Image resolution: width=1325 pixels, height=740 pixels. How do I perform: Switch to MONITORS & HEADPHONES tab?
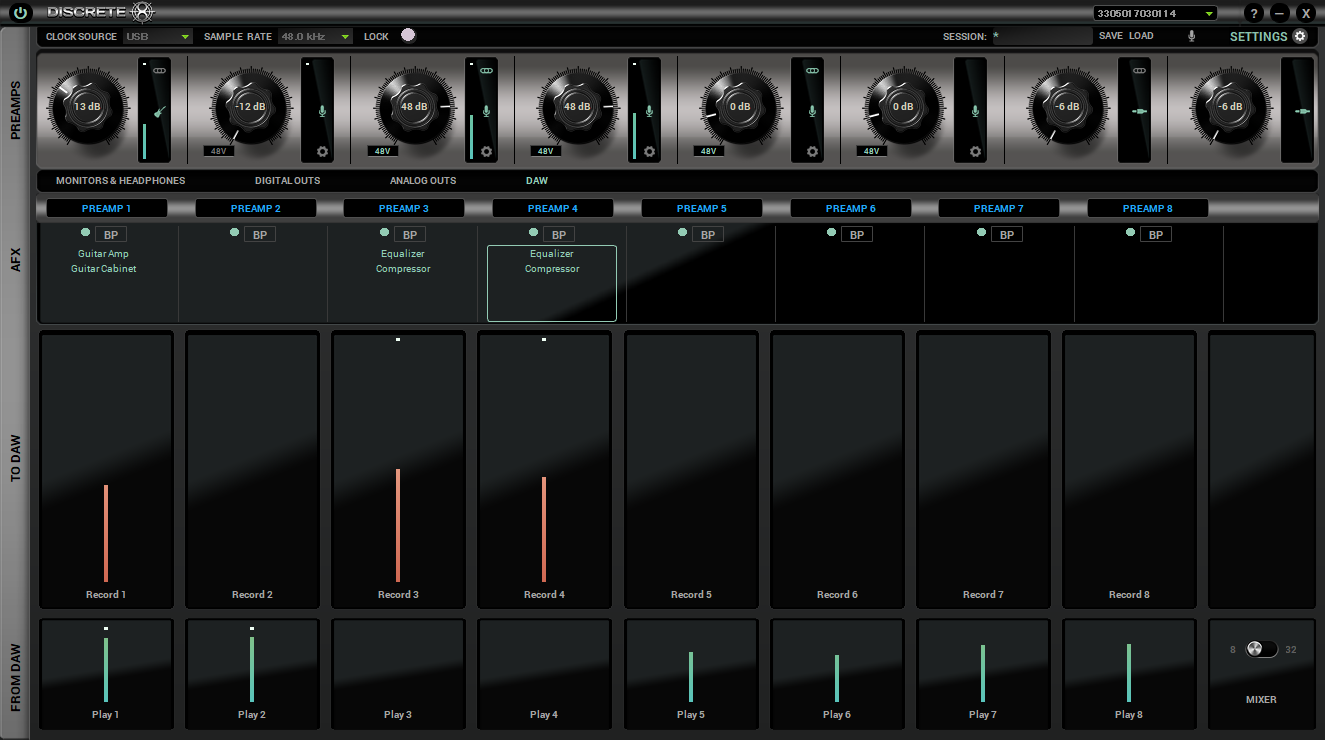(x=121, y=181)
